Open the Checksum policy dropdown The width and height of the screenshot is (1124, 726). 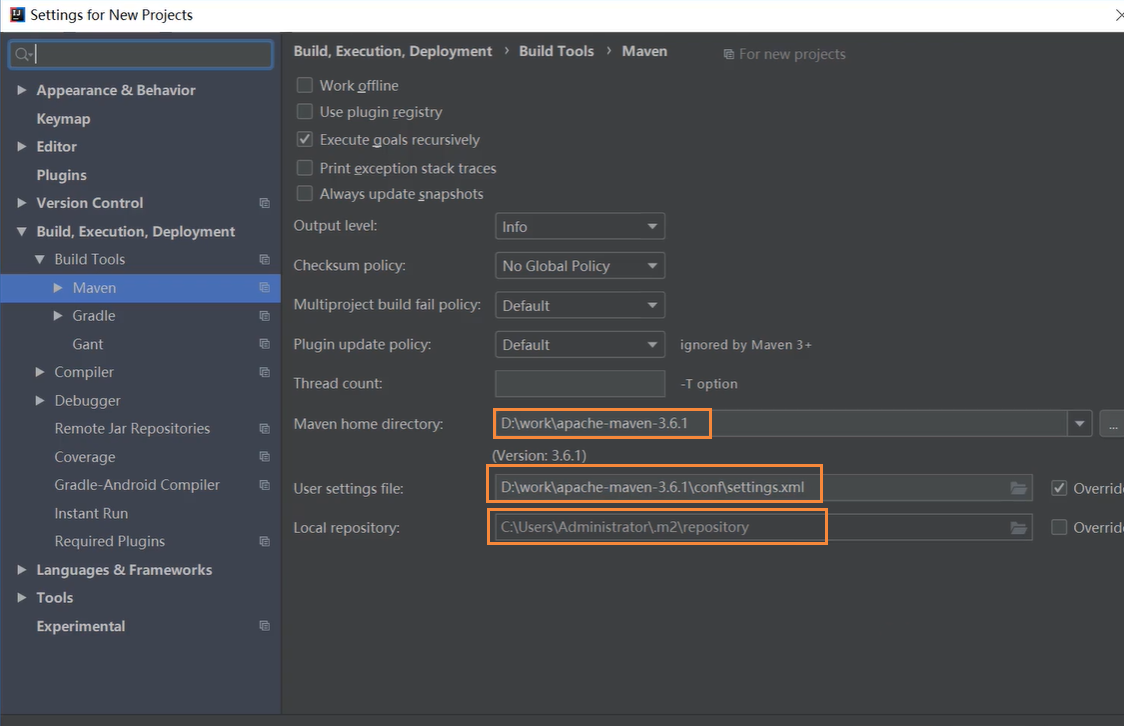(x=580, y=266)
